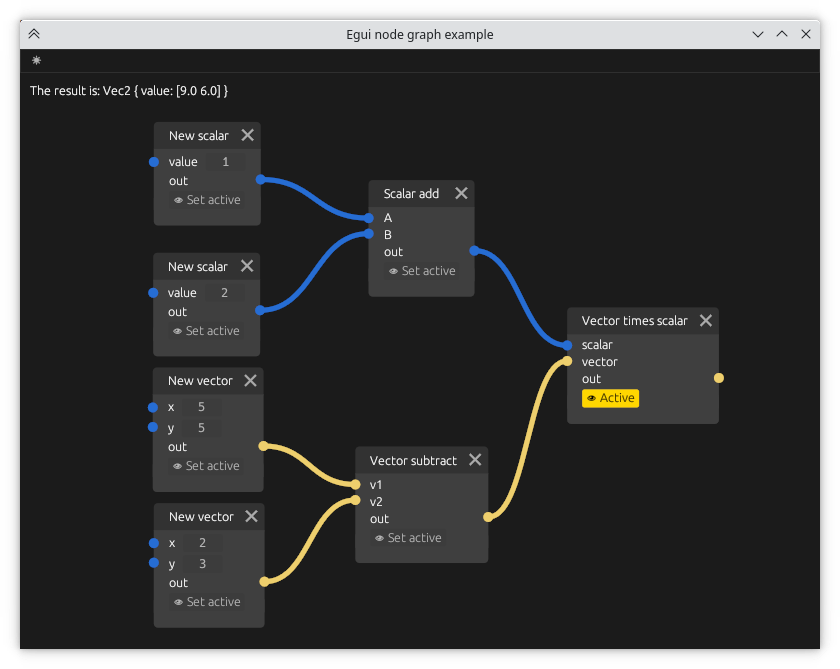This screenshot has width=840, height=669.
Task: Click the y field showing 3
Action: coord(202,564)
